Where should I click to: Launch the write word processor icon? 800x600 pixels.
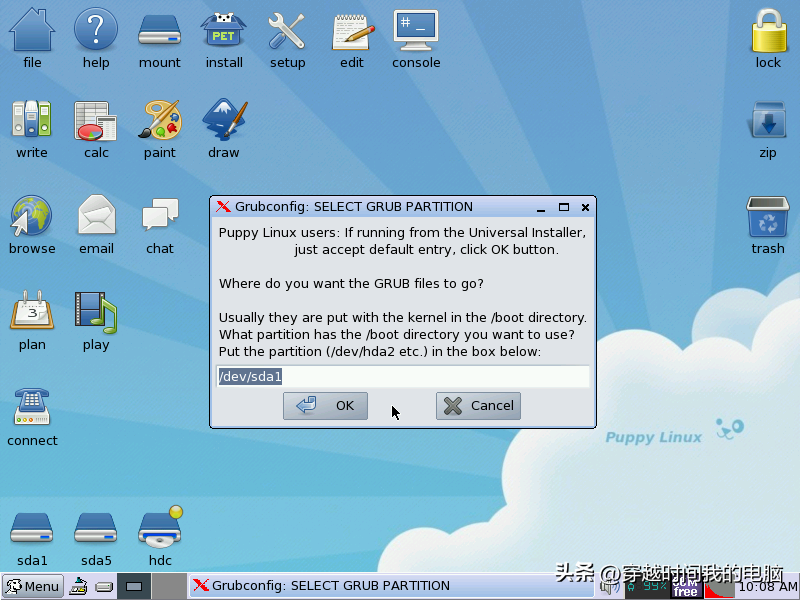point(32,119)
